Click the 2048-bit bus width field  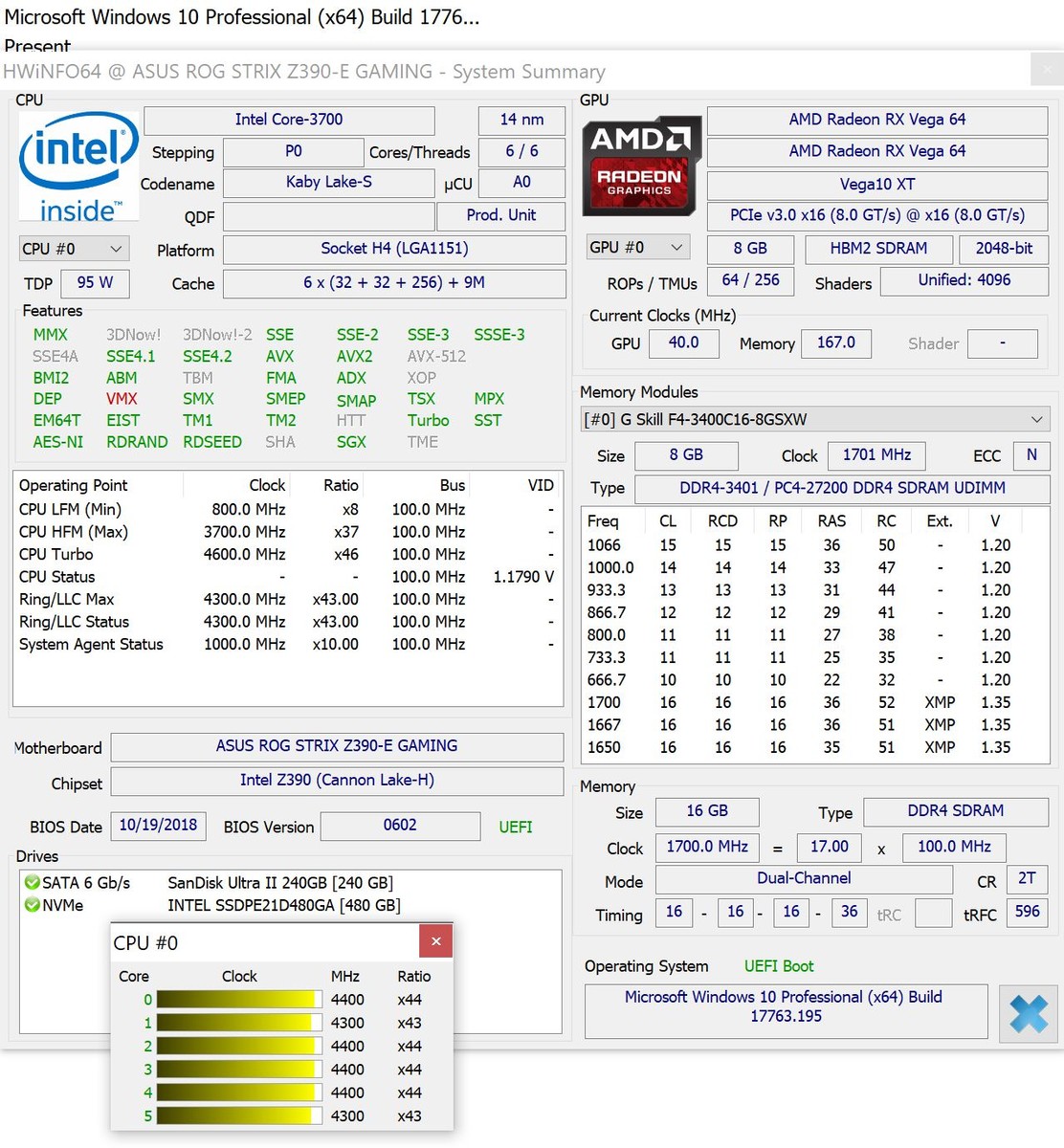tap(1004, 249)
